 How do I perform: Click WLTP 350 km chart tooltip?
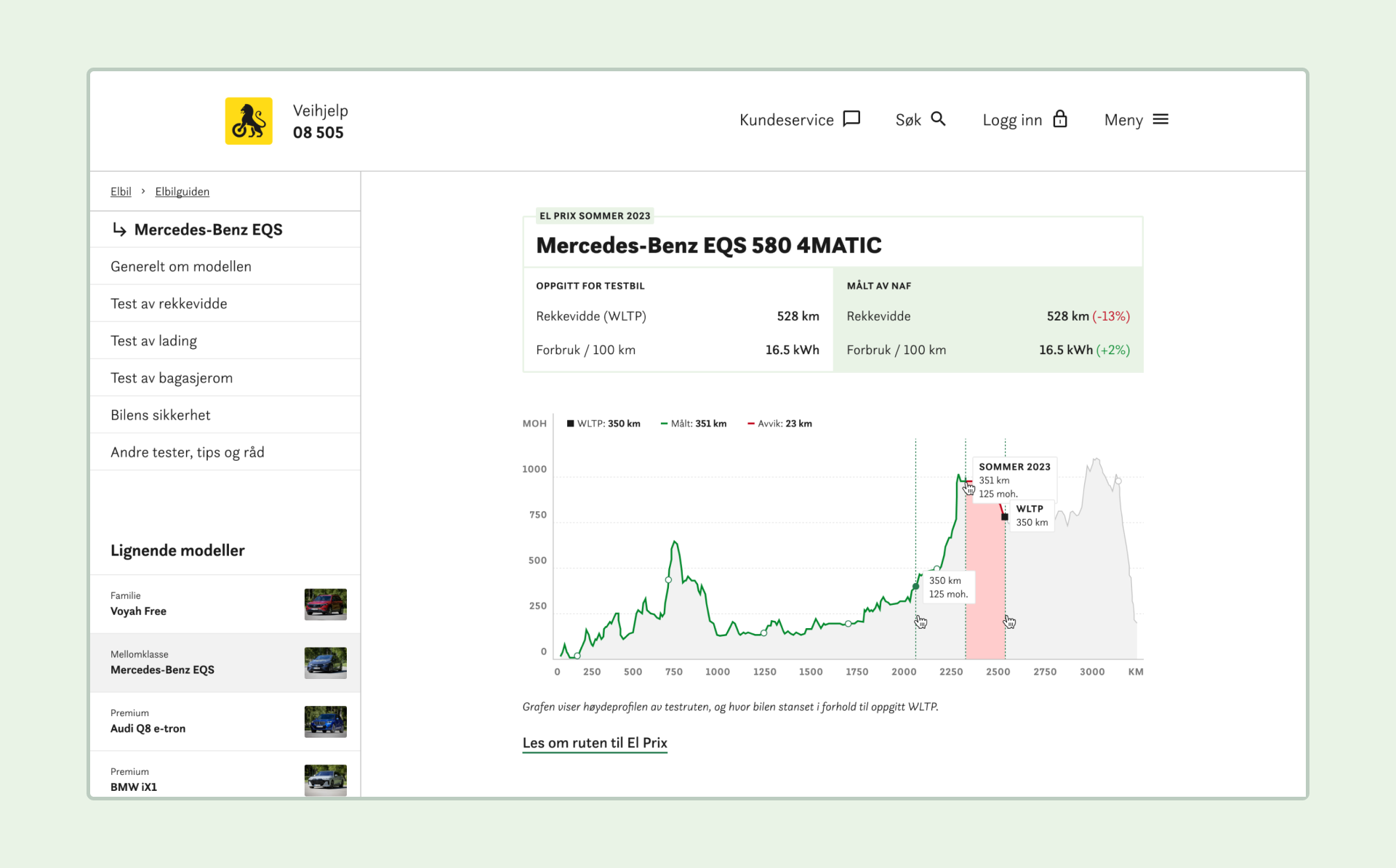pos(1032,515)
